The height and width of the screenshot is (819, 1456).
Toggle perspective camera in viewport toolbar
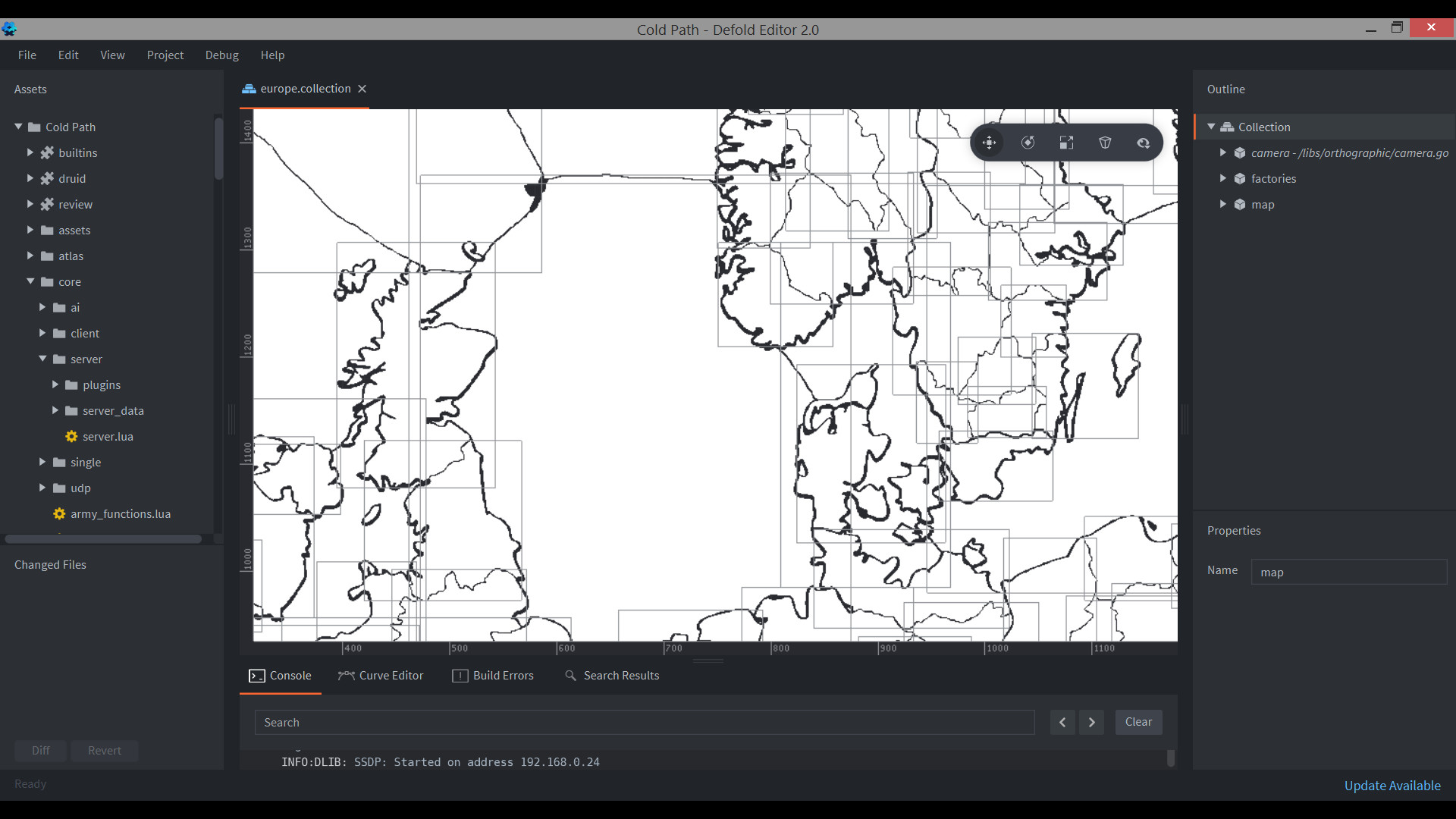[x=1105, y=143]
